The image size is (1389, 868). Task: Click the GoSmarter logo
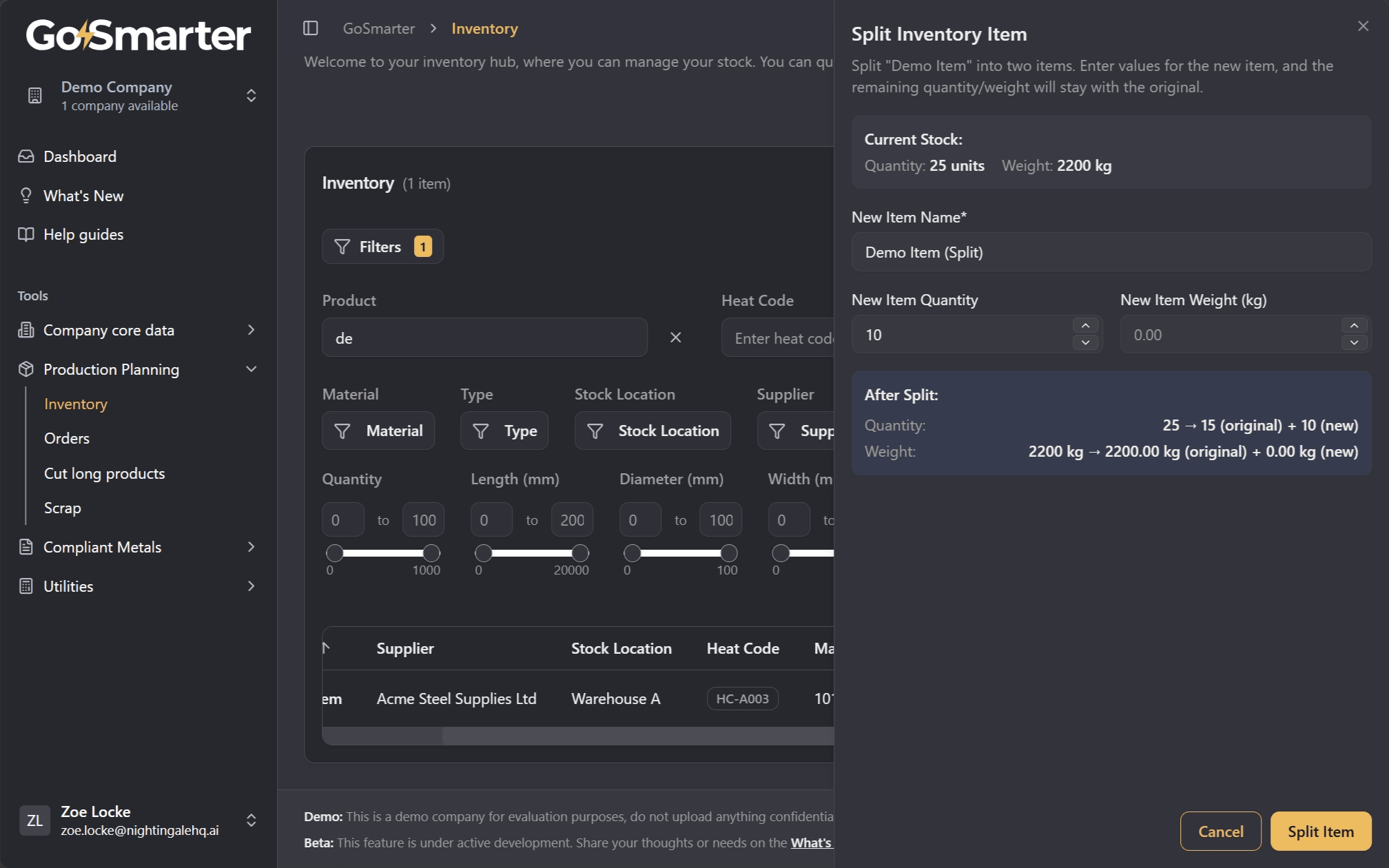click(138, 35)
